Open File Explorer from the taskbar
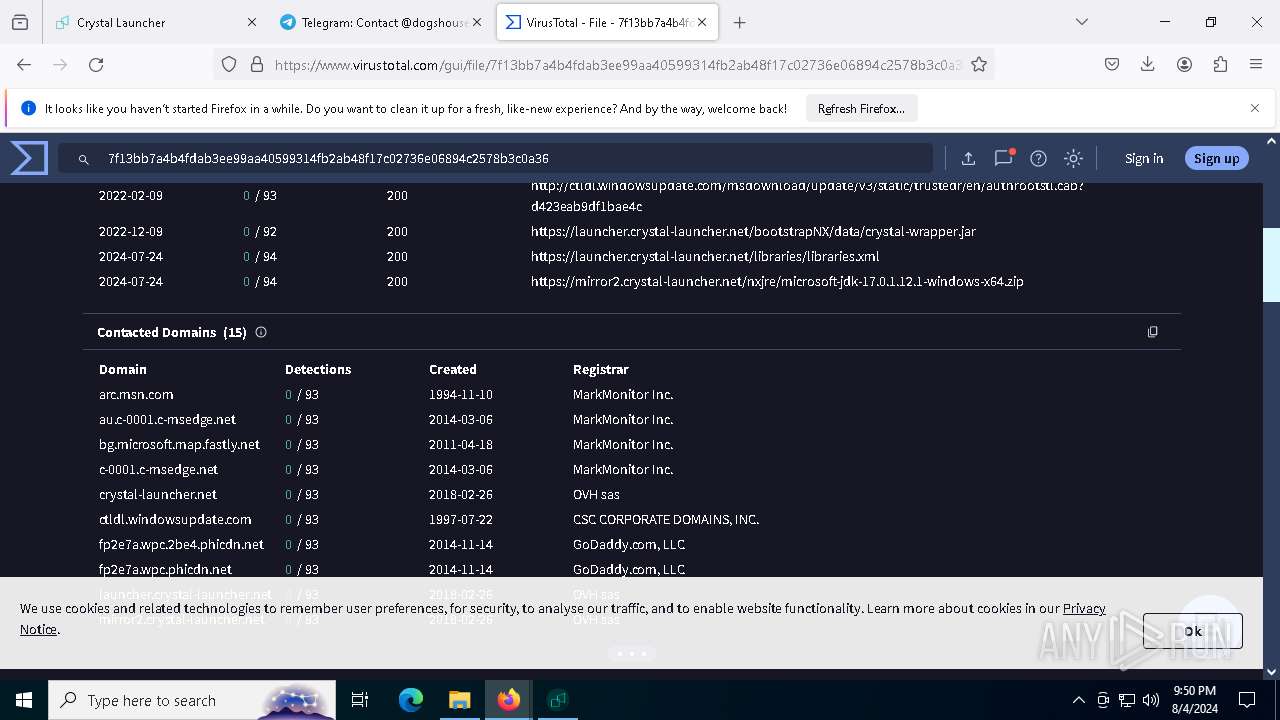Image resolution: width=1280 pixels, height=720 pixels. 459,700
